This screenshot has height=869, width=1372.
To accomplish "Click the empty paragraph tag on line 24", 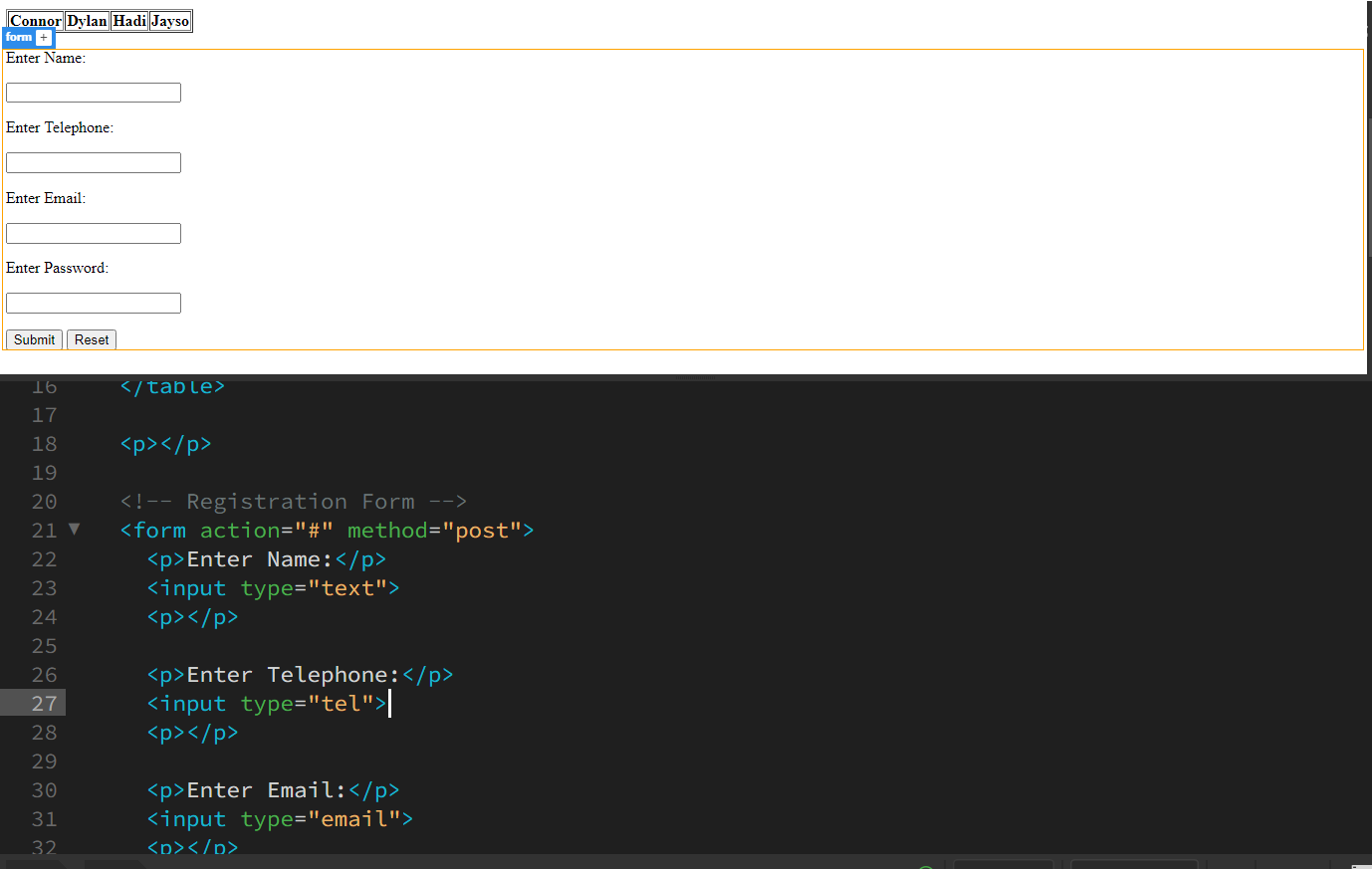I will click(x=192, y=617).
